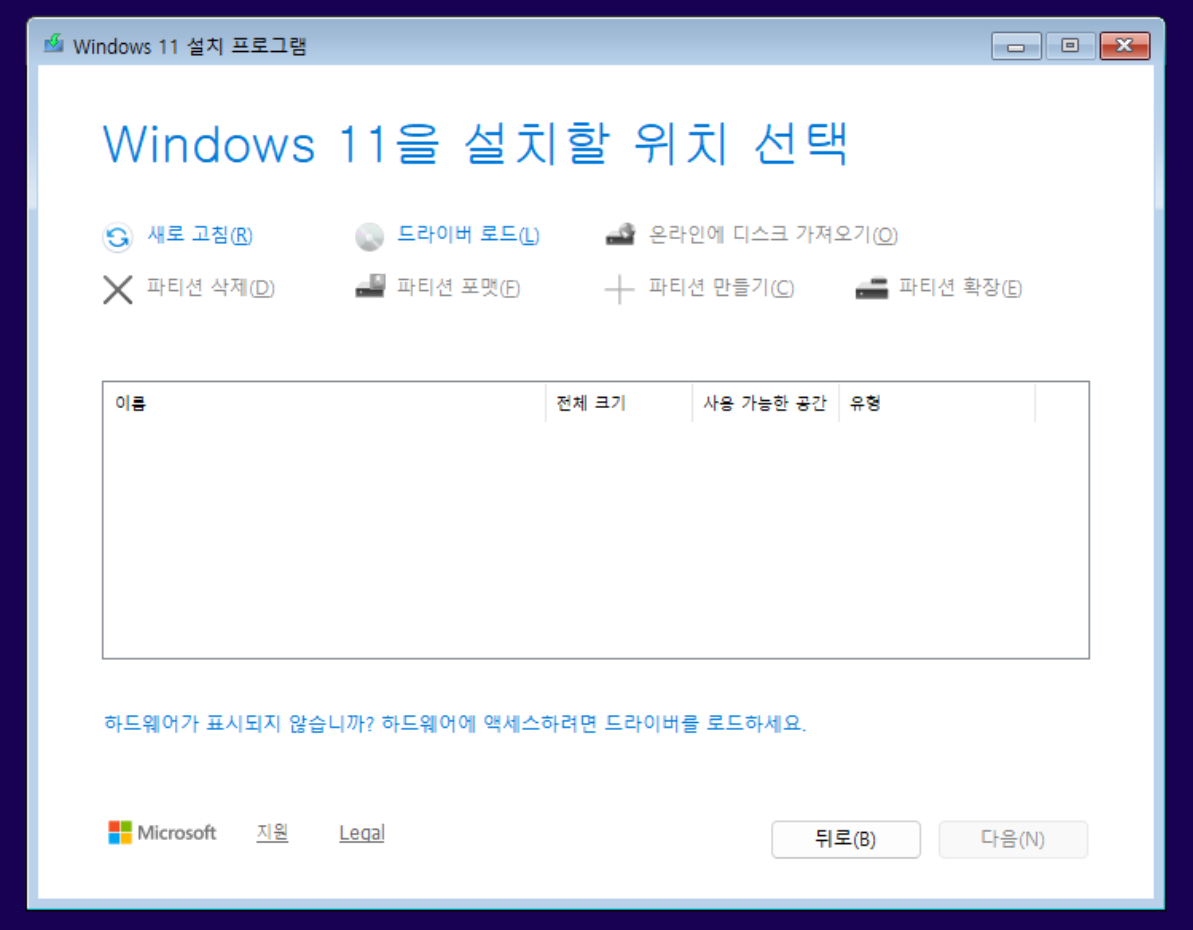The height and width of the screenshot is (930, 1193).
Task: Click the Delete Partition (파티션 삭제) X icon
Action: (118, 289)
